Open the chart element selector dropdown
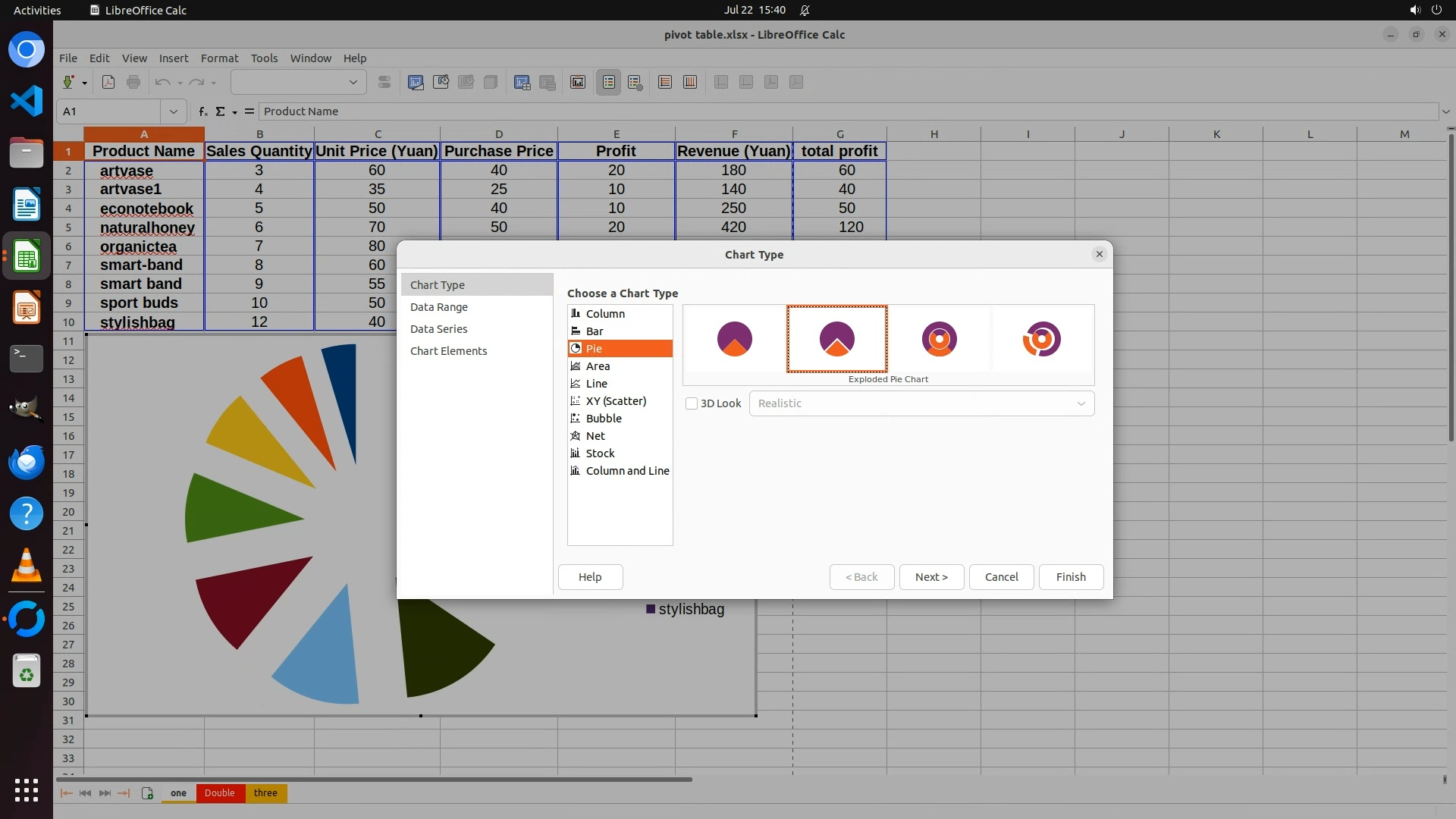The image size is (1456, 819). pos(353,82)
